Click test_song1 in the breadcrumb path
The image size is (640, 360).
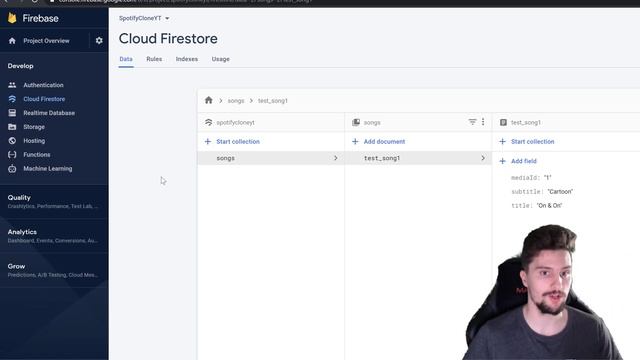pyautogui.click(x=272, y=100)
